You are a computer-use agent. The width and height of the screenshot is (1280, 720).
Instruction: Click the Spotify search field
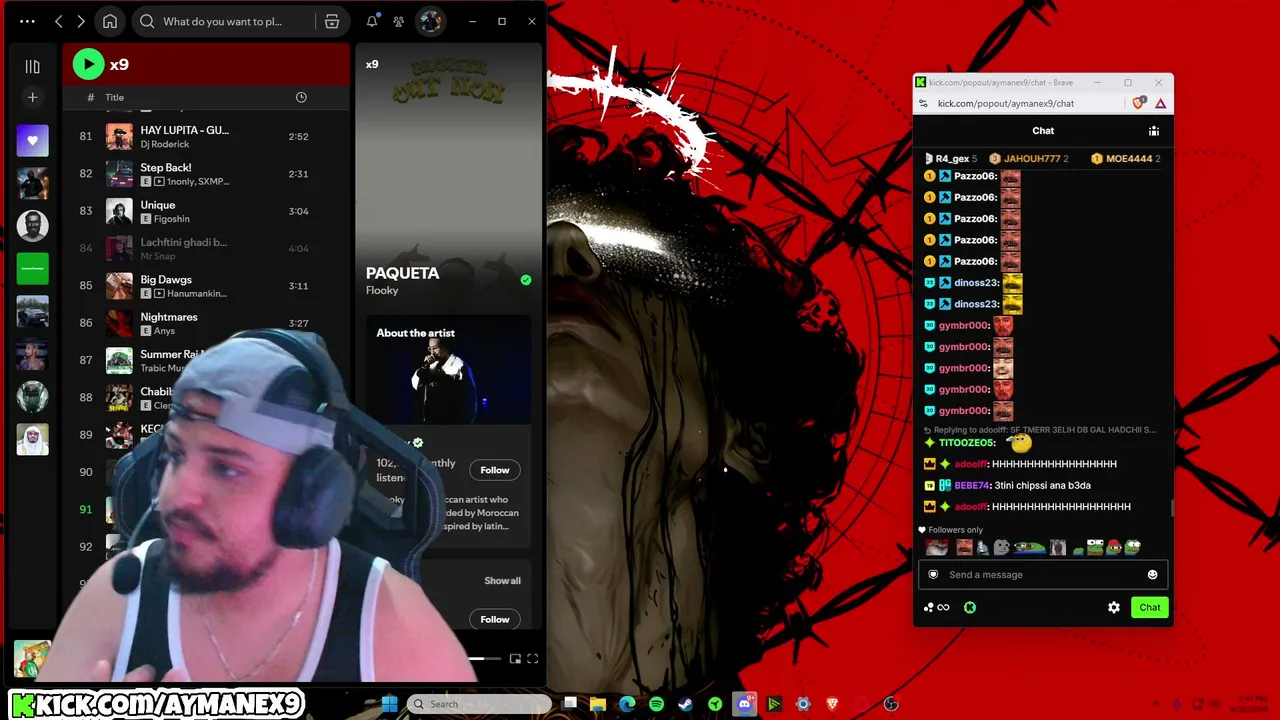coord(222,21)
